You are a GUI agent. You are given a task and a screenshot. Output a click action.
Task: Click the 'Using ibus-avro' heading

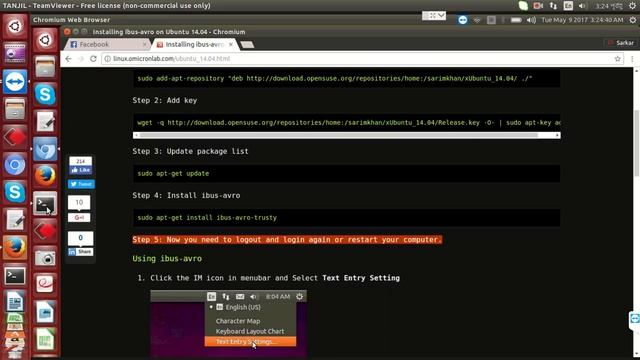tap(167, 259)
